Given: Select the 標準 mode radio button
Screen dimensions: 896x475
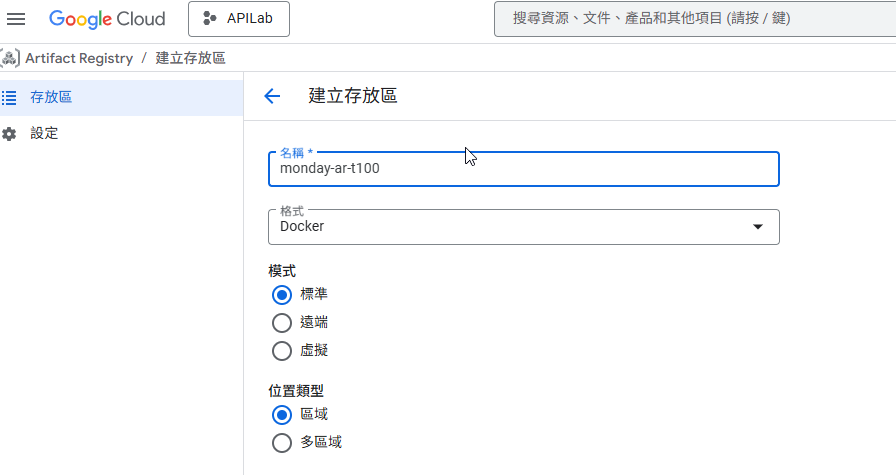Looking at the screenshot, I should pyautogui.click(x=282, y=295).
